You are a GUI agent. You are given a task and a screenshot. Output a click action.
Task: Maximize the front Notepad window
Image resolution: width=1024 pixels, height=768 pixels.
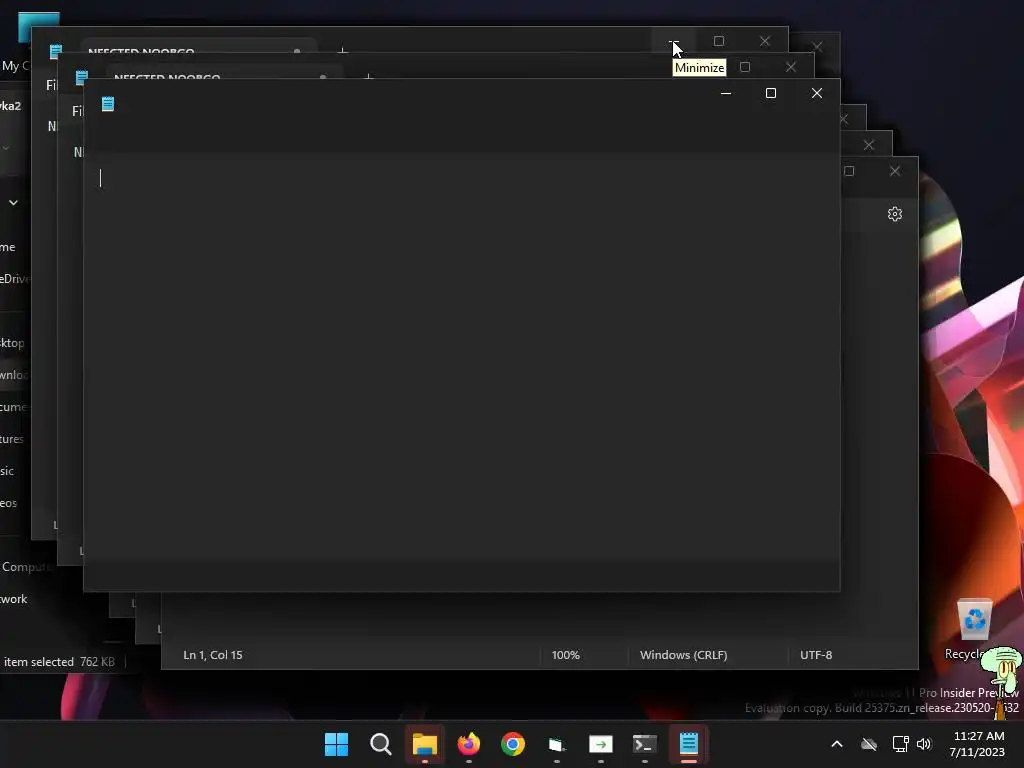(771, 93)
